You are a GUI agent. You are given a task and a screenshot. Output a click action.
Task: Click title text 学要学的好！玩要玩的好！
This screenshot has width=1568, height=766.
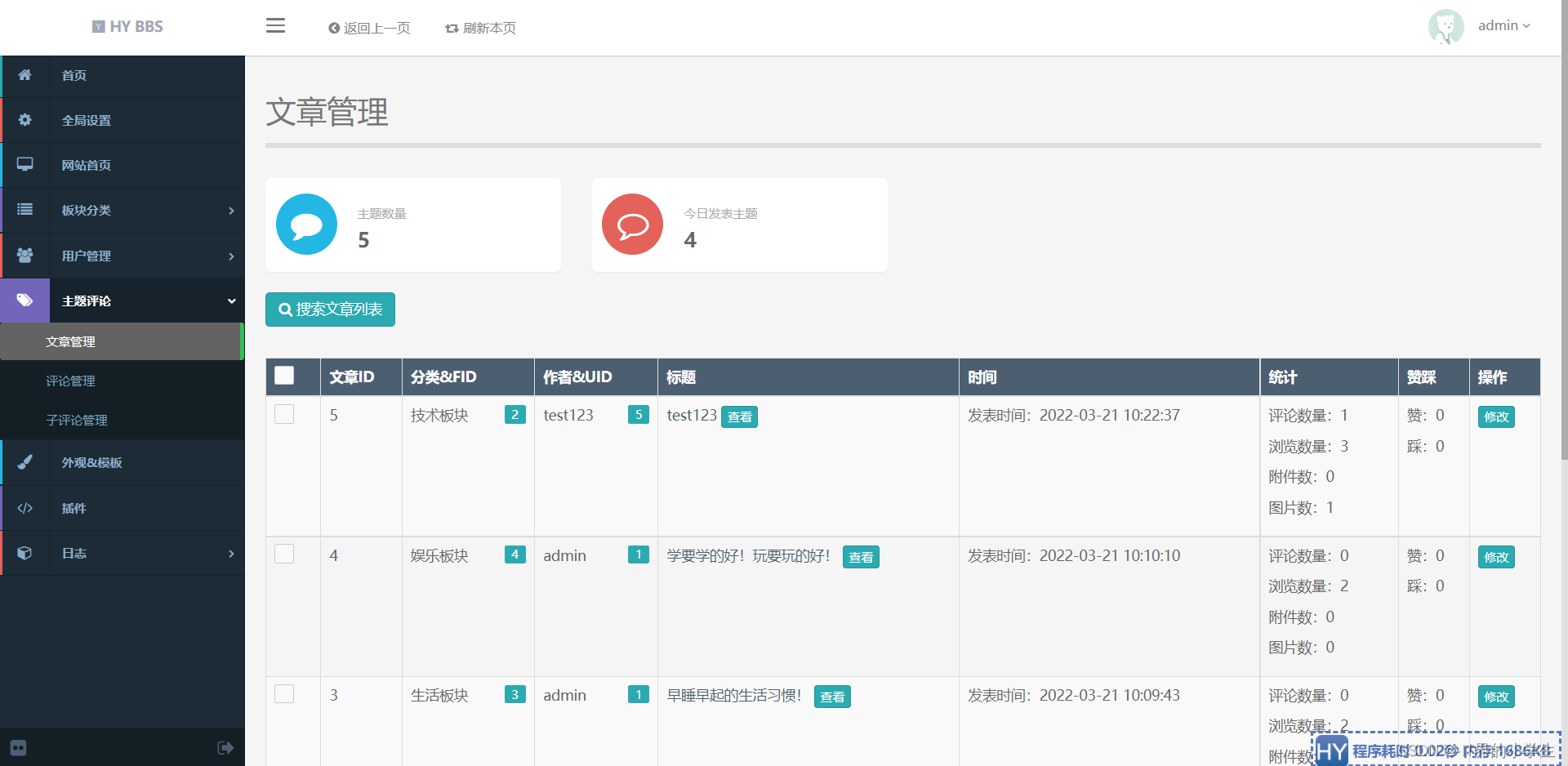(x=749, y=555)
